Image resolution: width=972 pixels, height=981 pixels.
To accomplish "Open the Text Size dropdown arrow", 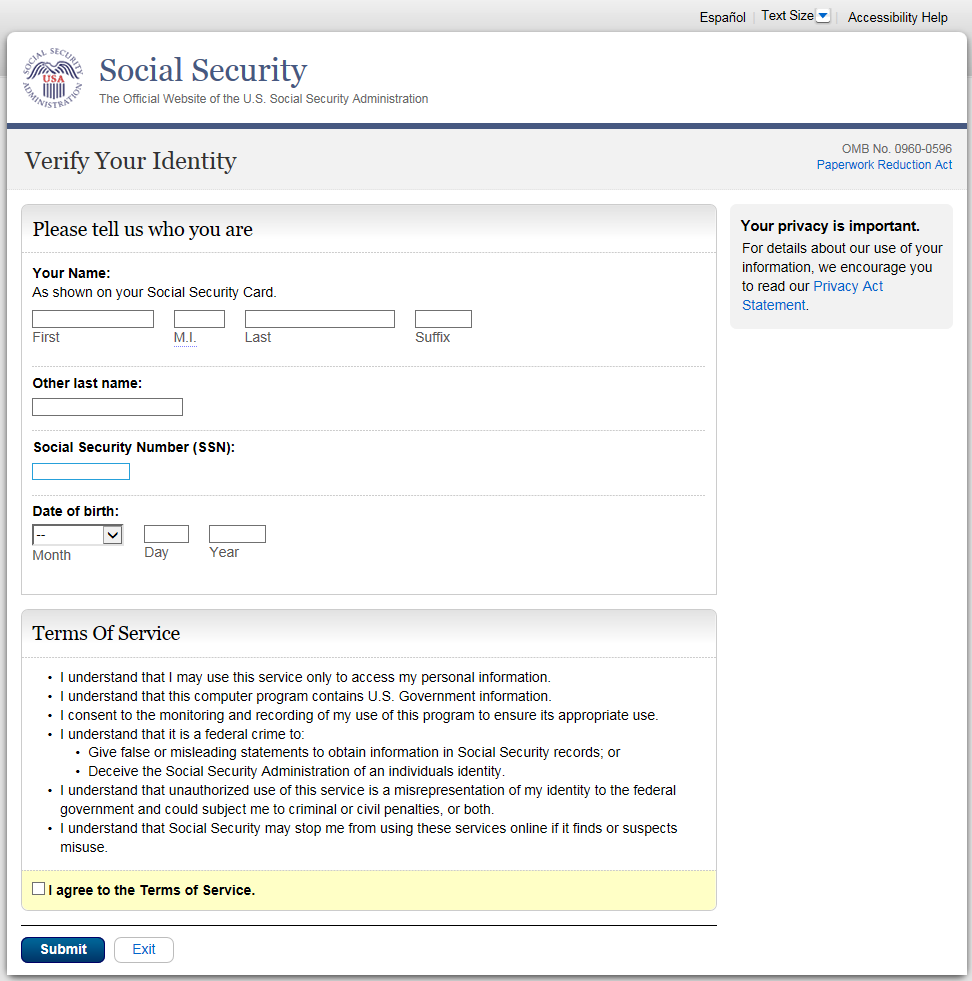I will (823, 16).
